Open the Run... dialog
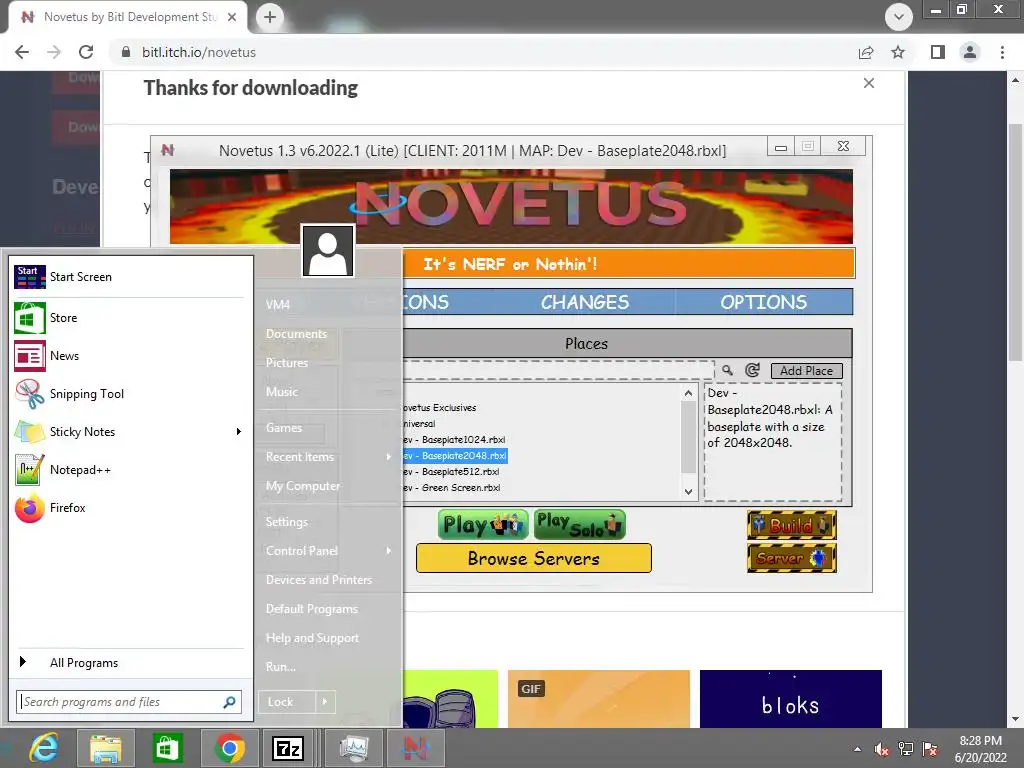The width and height of the screenshot is (1024, 768). [280, 667]
